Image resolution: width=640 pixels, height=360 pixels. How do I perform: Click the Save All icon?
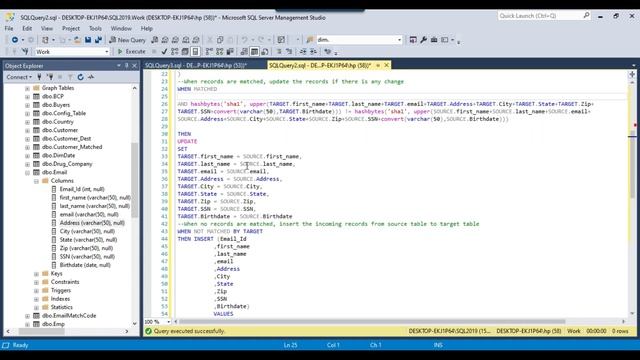click(98, 40)
